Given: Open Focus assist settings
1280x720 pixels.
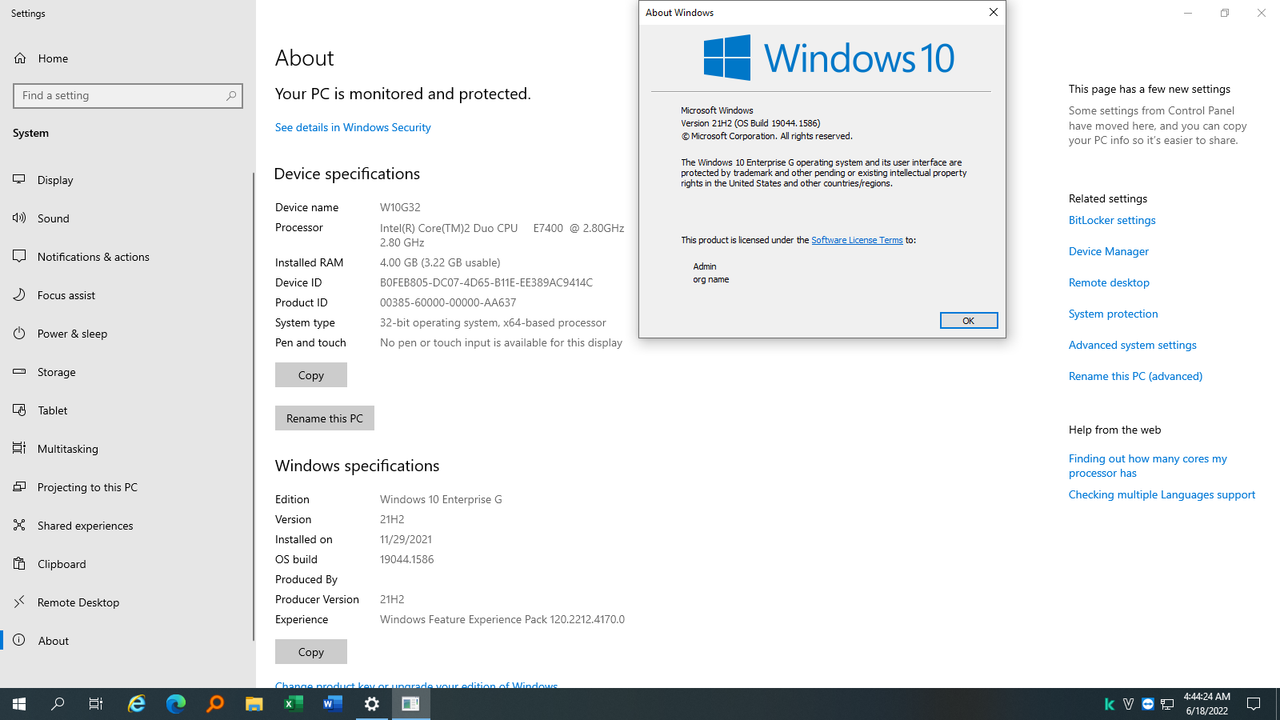Looking at the screenshot, I should [66, 294].
